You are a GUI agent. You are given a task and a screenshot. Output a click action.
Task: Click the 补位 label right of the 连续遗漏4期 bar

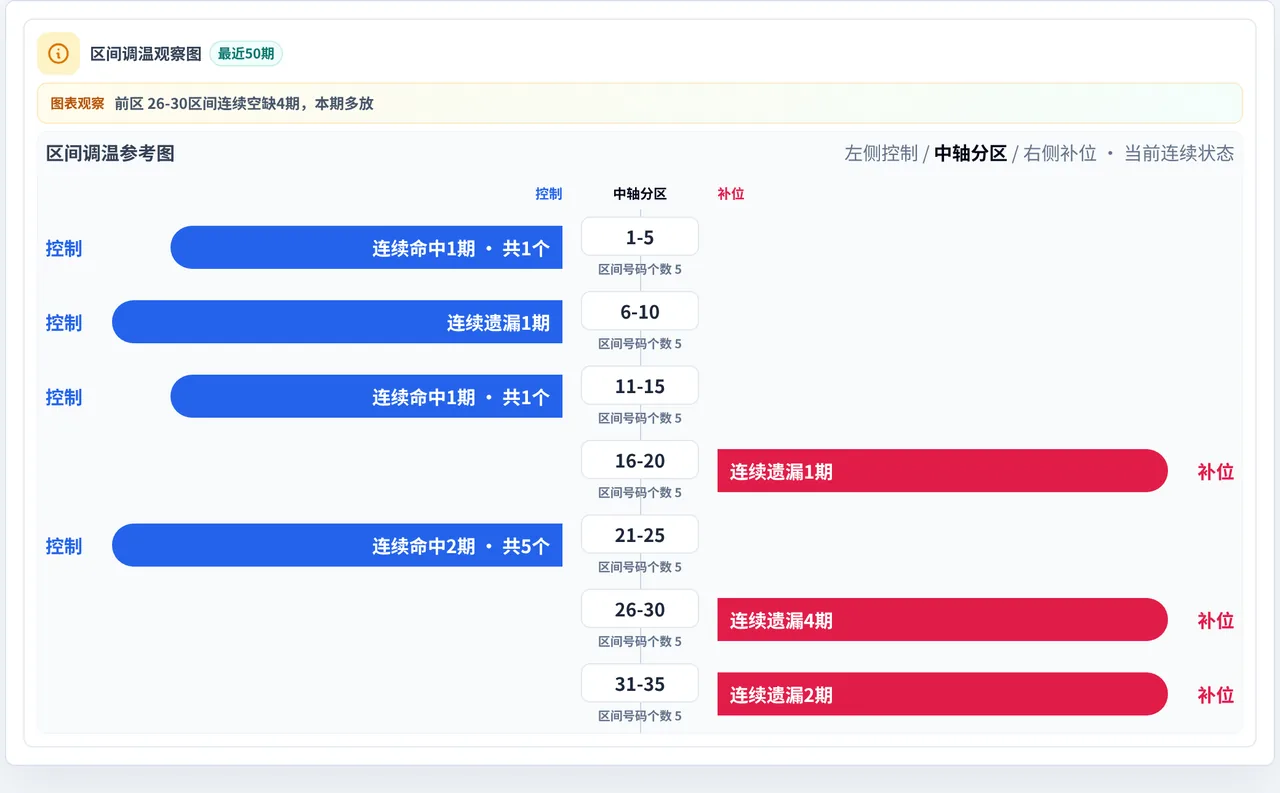pyautogui.click(x=1216, y=620)
